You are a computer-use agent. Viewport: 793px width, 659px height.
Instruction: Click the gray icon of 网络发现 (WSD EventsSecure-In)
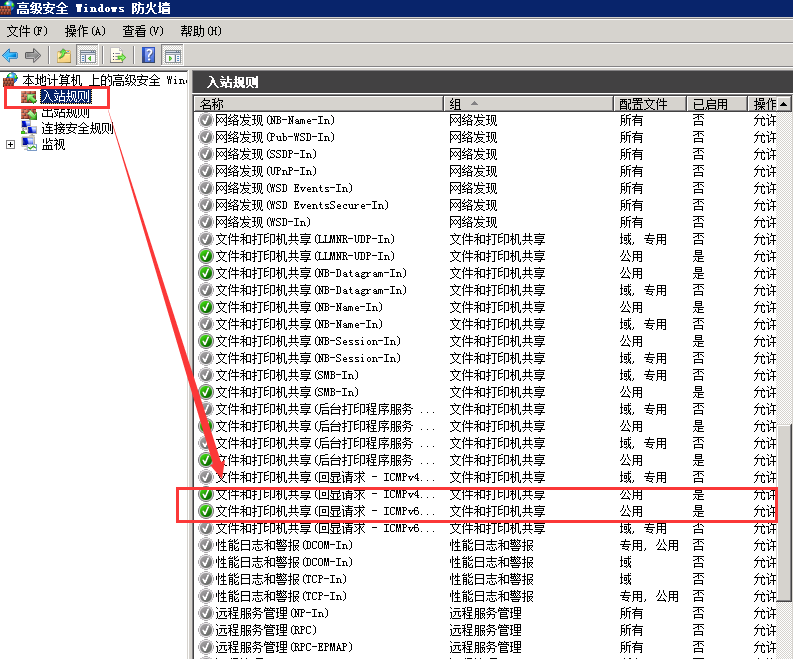206,205
